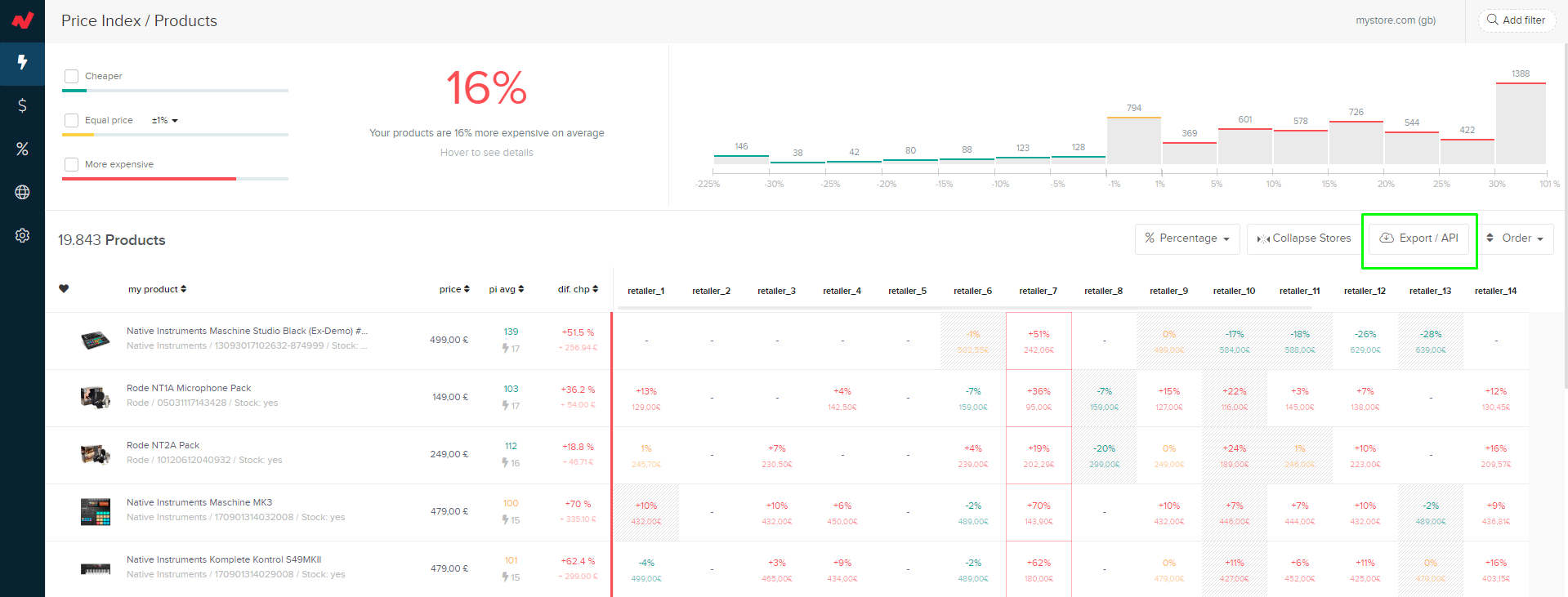Click the Rode NT2A Pack thumbnail
The height and width of the screenshot is (597, 1568).
(x=95, y=454)
